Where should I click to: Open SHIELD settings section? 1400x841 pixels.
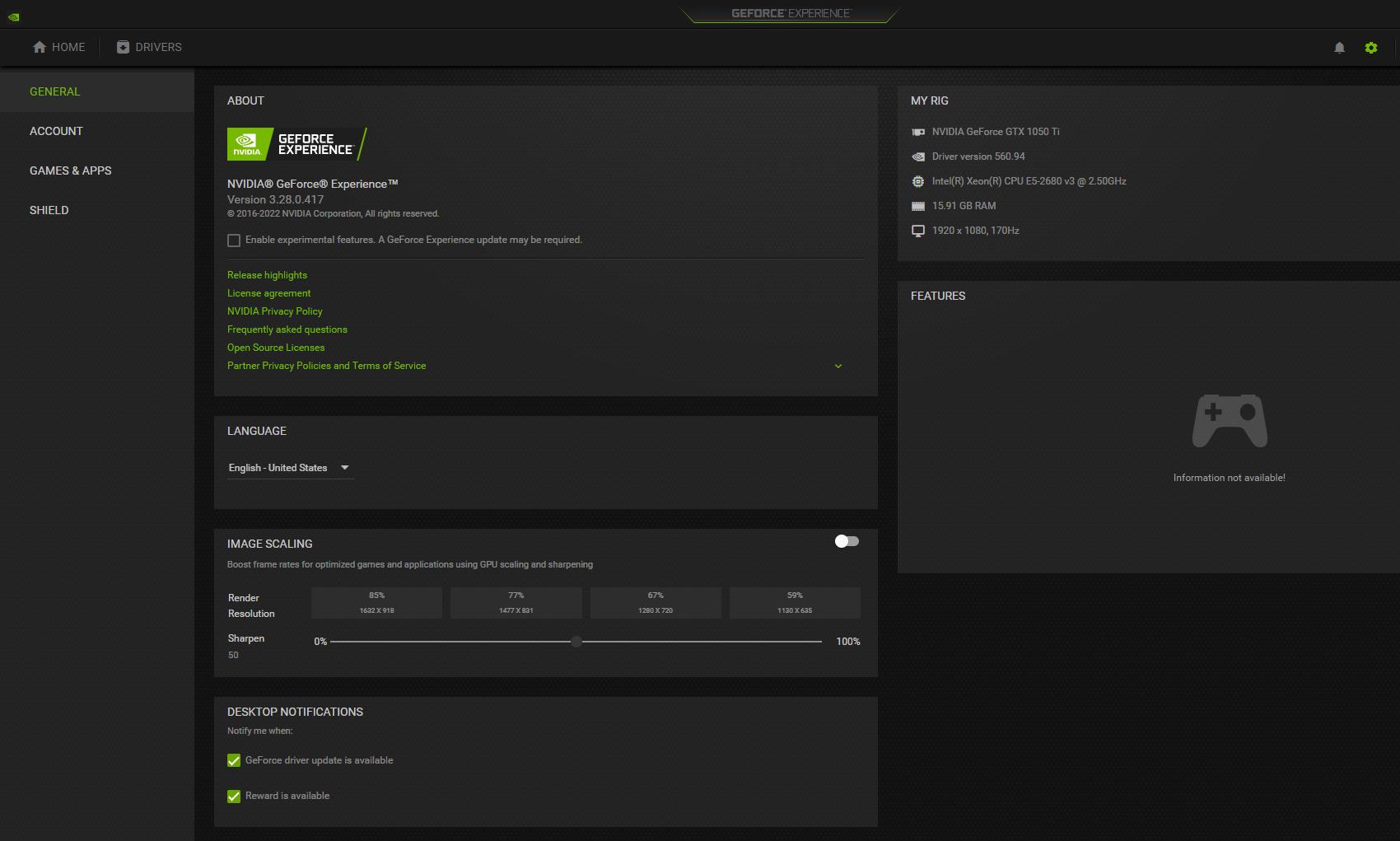tap(97, 210)
